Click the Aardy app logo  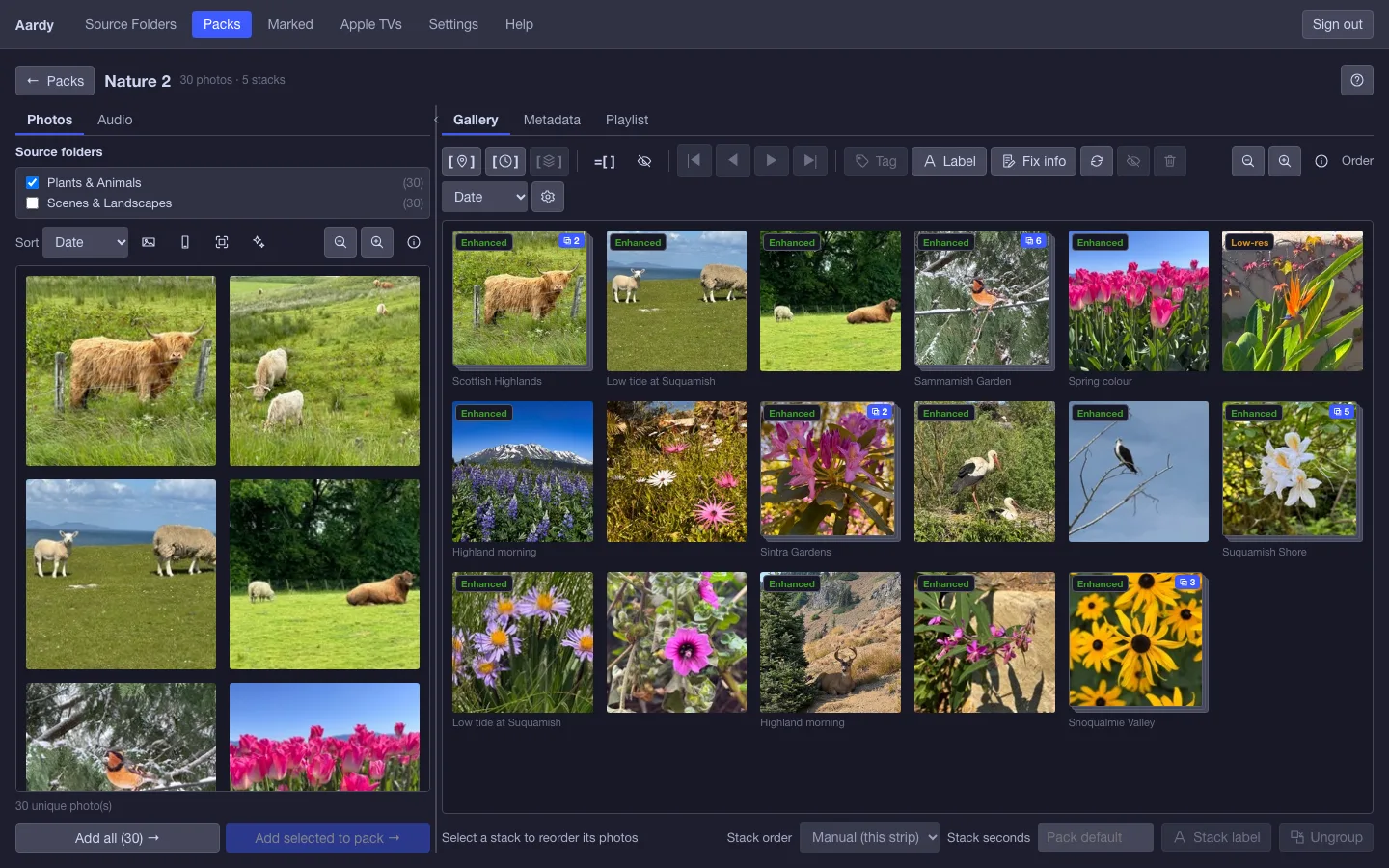pos(35,24)
